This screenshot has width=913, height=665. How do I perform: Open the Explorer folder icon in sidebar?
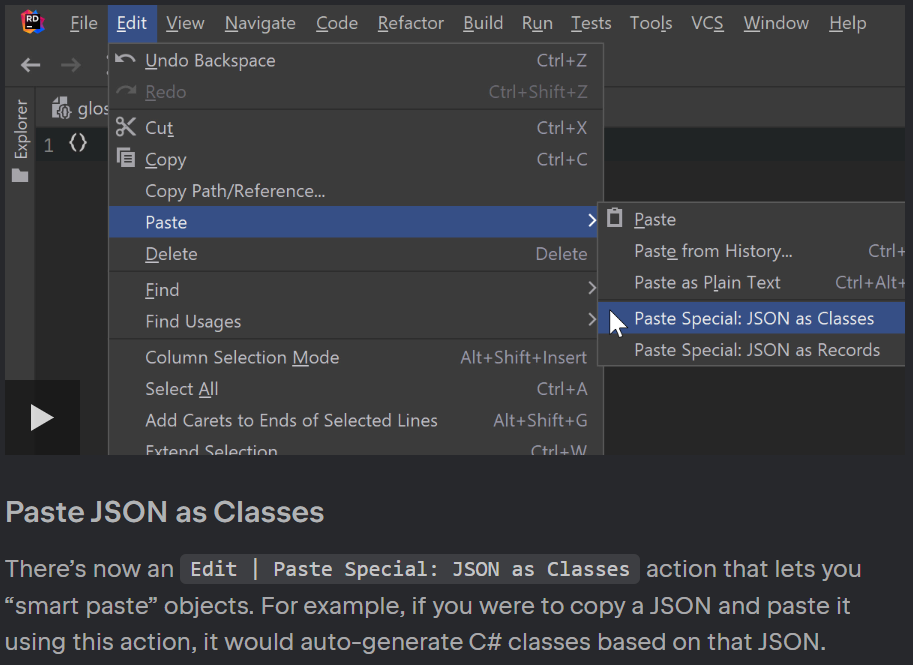(20, 175)
